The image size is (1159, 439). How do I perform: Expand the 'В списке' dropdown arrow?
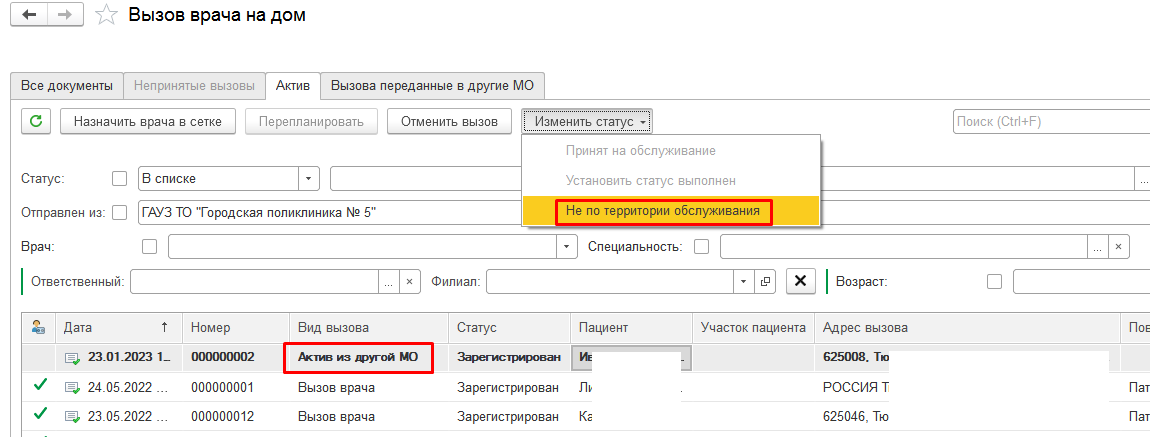point(309,179)
